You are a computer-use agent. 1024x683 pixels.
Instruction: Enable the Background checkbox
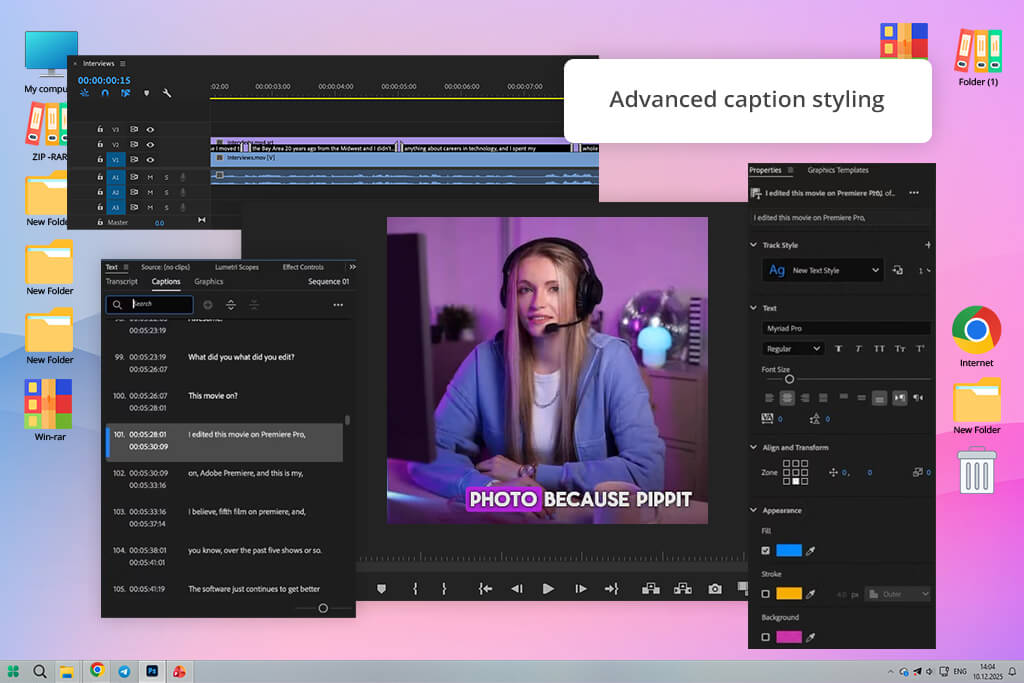pyautogui.click(x=765, y=637)
